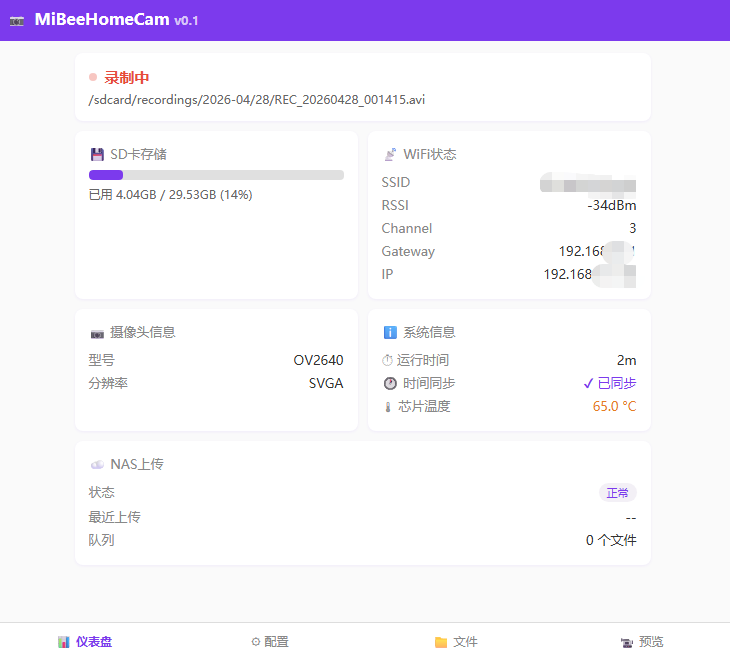Click the RSSI label
Image resolution: width=730 pixels, height=655 pixels.
[395, 205]
